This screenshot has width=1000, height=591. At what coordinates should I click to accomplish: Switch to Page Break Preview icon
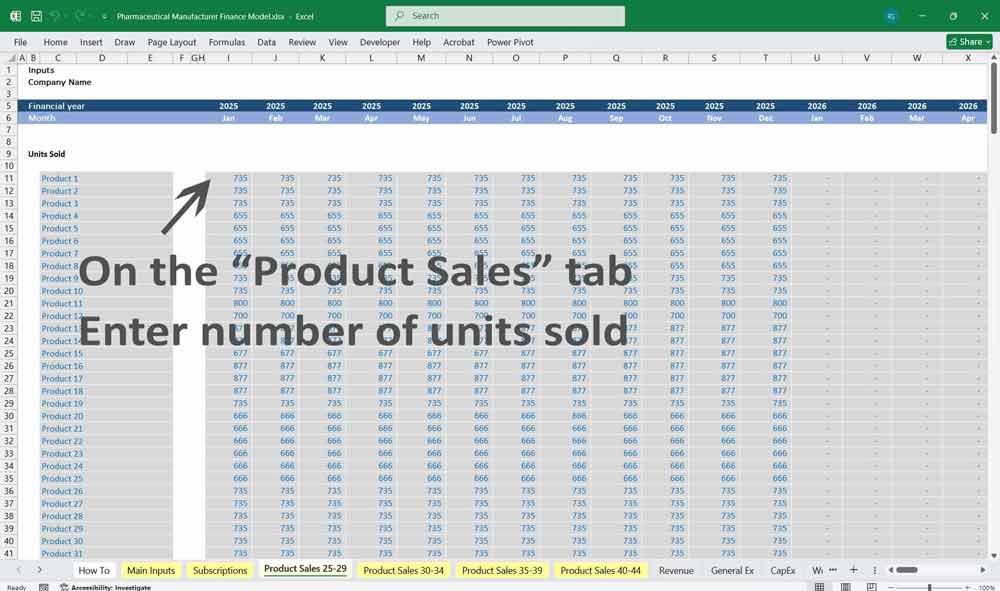(x=871, y=587)
